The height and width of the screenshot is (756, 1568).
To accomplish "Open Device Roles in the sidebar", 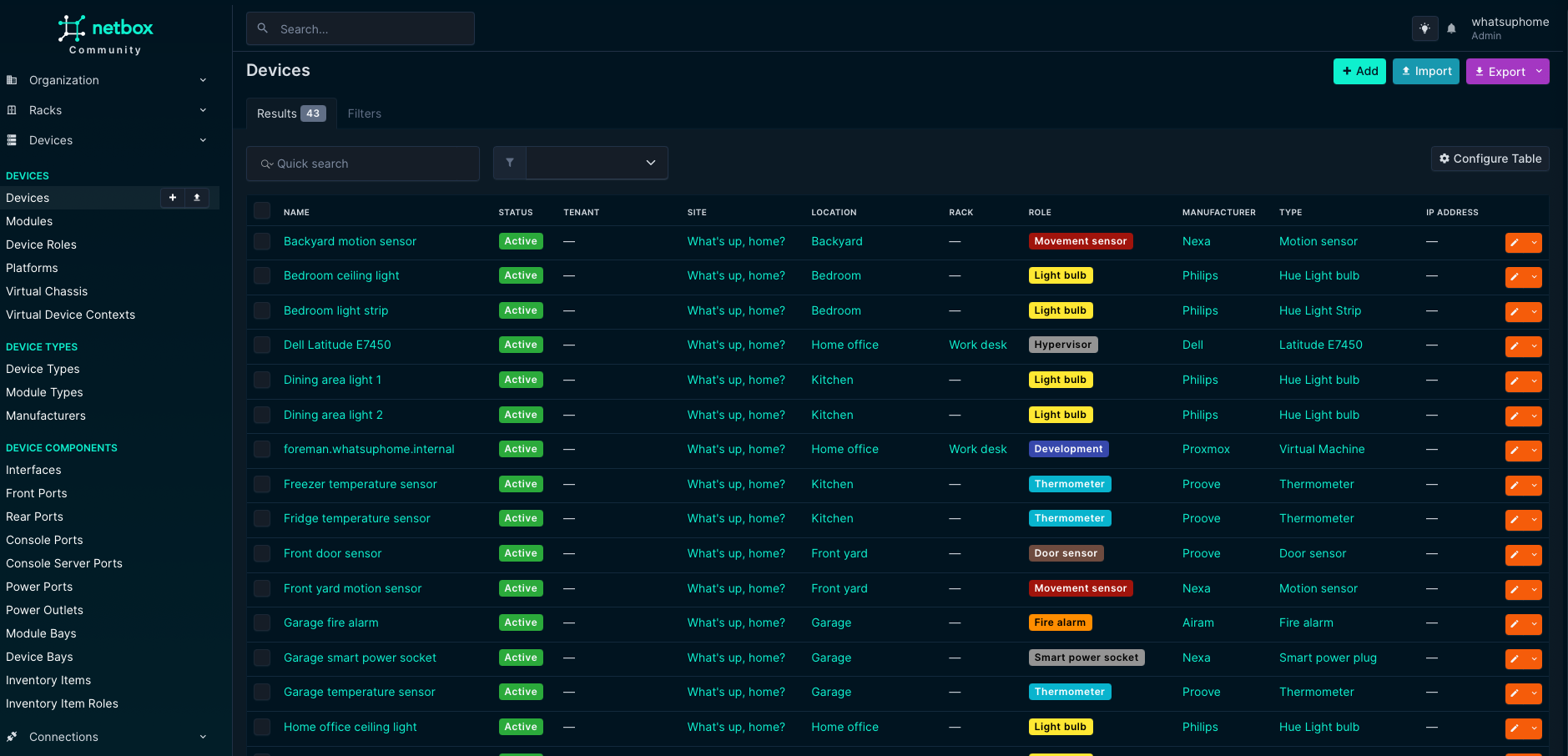I will coord(41,244).
